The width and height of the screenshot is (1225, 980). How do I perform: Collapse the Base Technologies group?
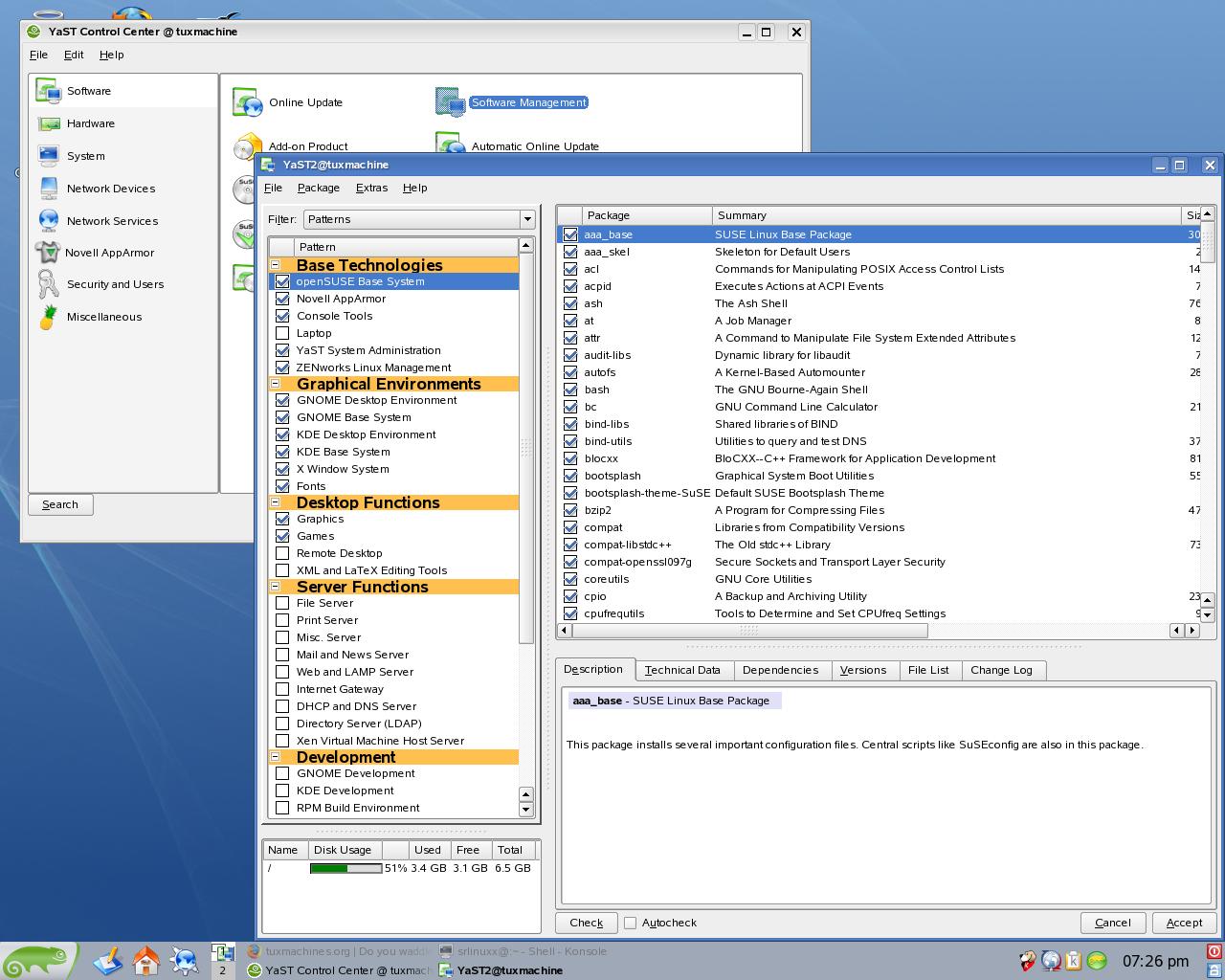coord(276,265)
